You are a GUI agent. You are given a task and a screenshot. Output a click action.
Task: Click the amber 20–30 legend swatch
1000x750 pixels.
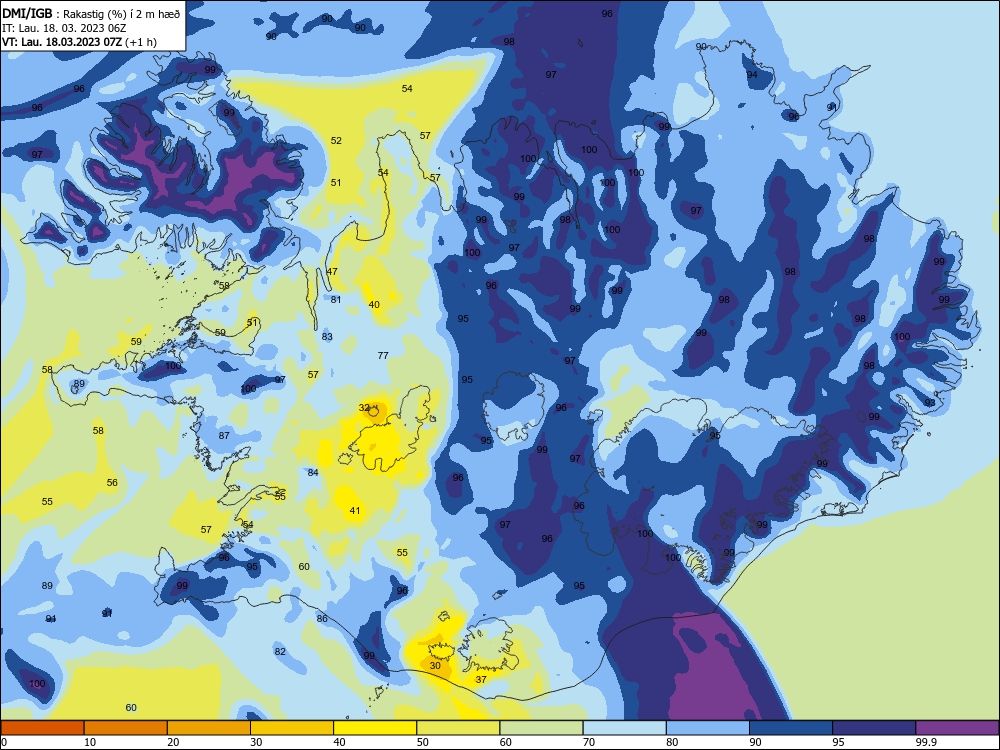(209, 728)
